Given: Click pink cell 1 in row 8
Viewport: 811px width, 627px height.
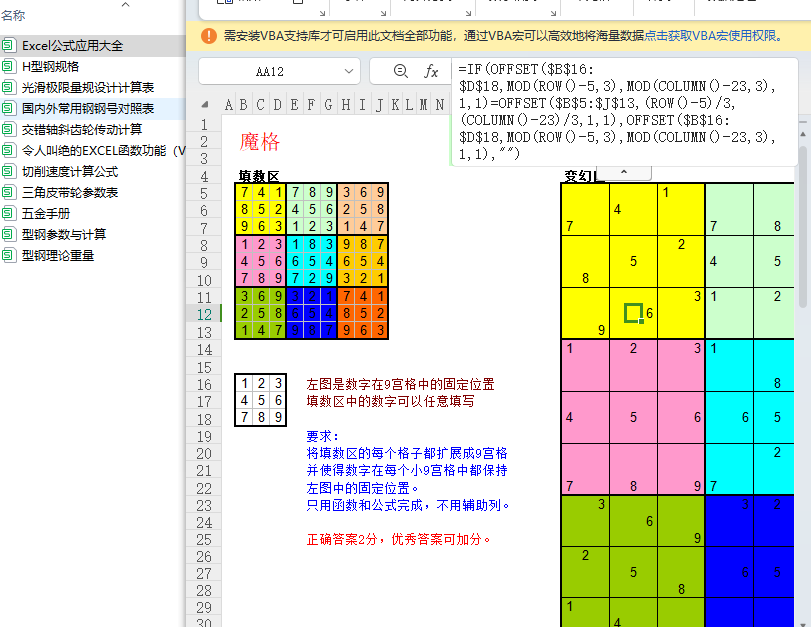Looking at the screenshot, I should (244, 244).
